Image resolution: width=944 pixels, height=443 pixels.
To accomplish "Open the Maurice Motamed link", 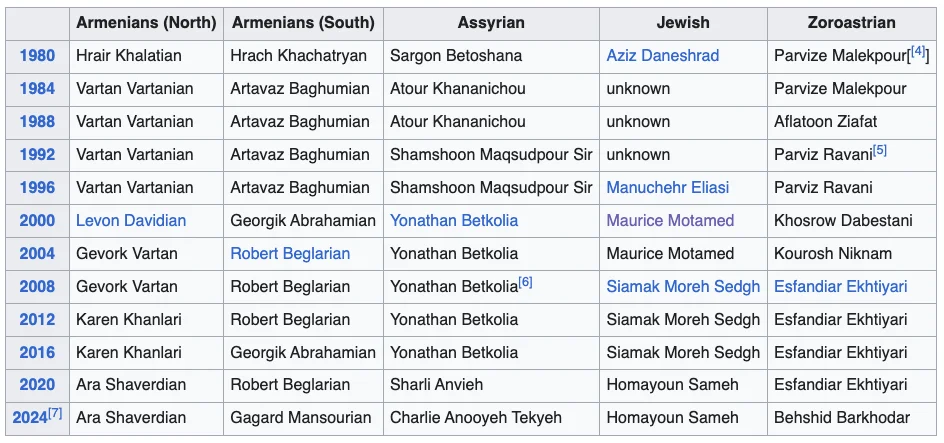I will pos(670,221).
